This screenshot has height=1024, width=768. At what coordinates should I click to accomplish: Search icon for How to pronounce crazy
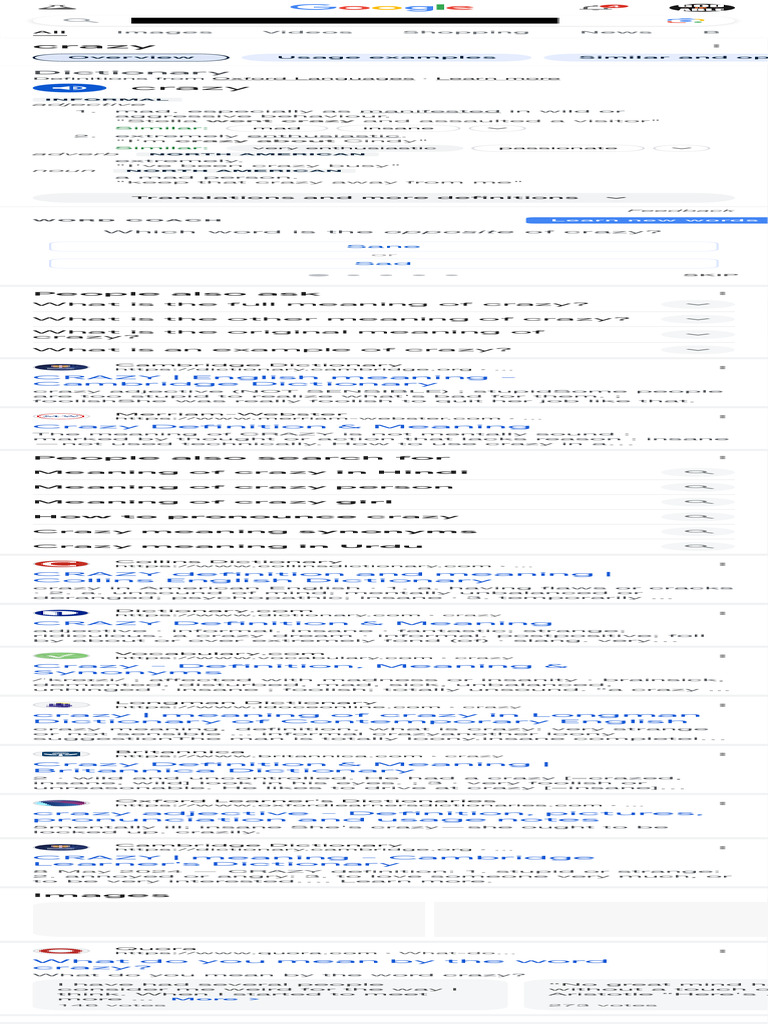click(x=697, y=517)
